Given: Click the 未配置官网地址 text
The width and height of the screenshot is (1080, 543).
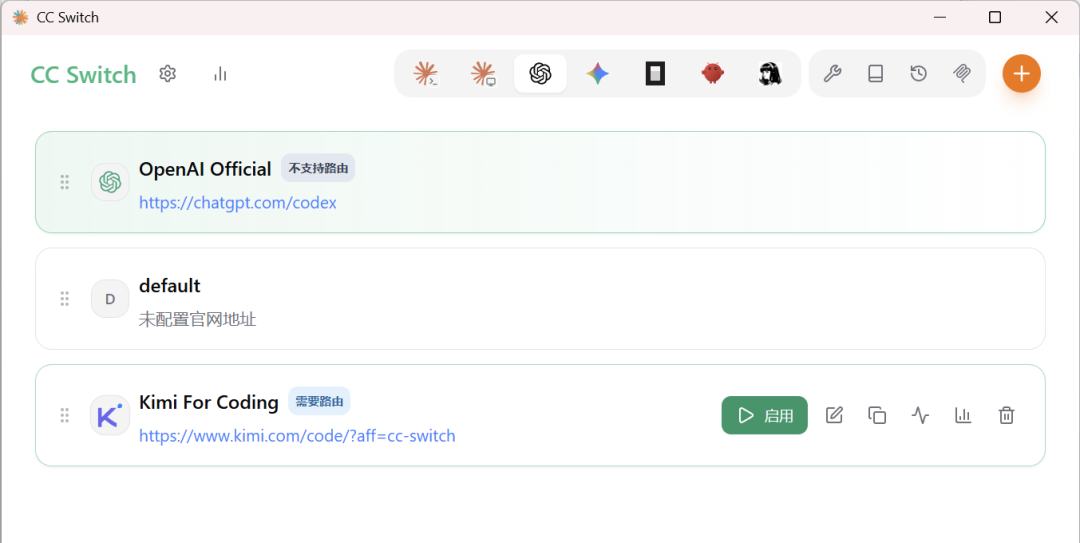Looking at the screenshot, I should click(198, 319).
